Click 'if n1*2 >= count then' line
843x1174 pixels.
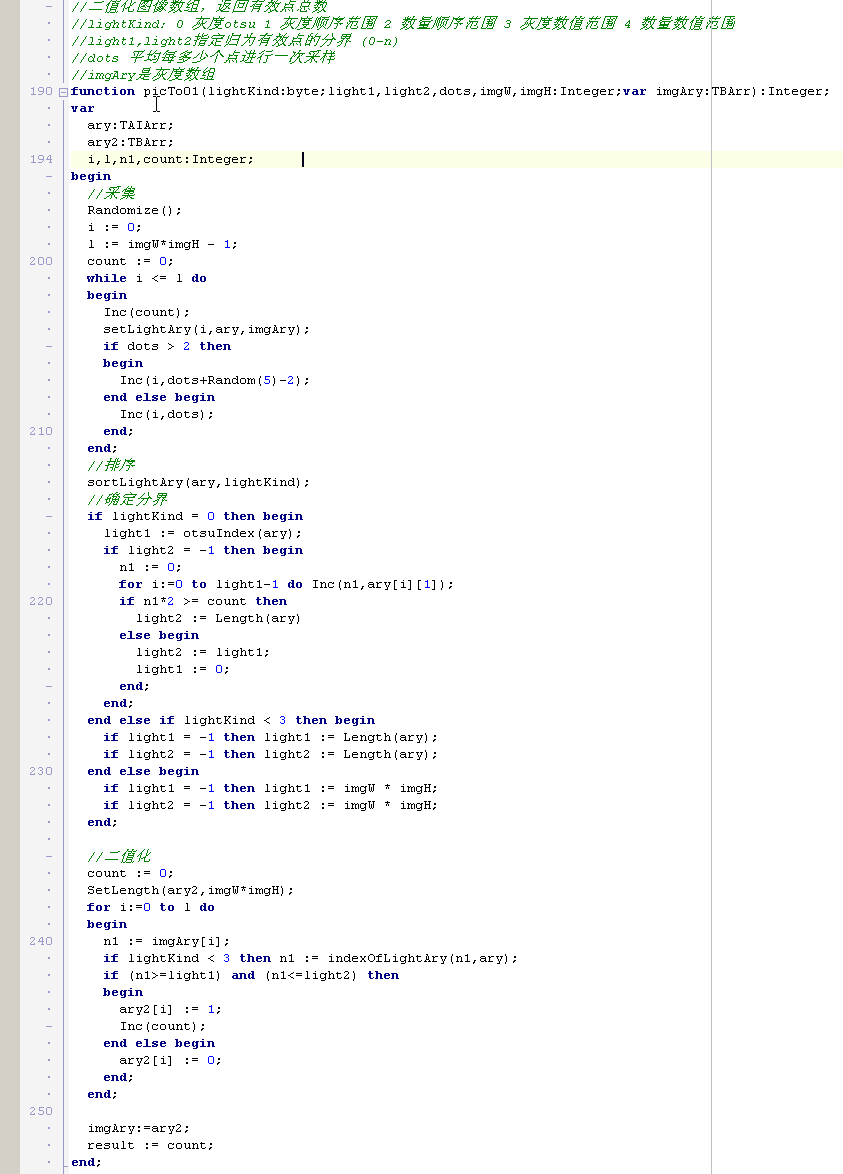[x=203, y=601]
